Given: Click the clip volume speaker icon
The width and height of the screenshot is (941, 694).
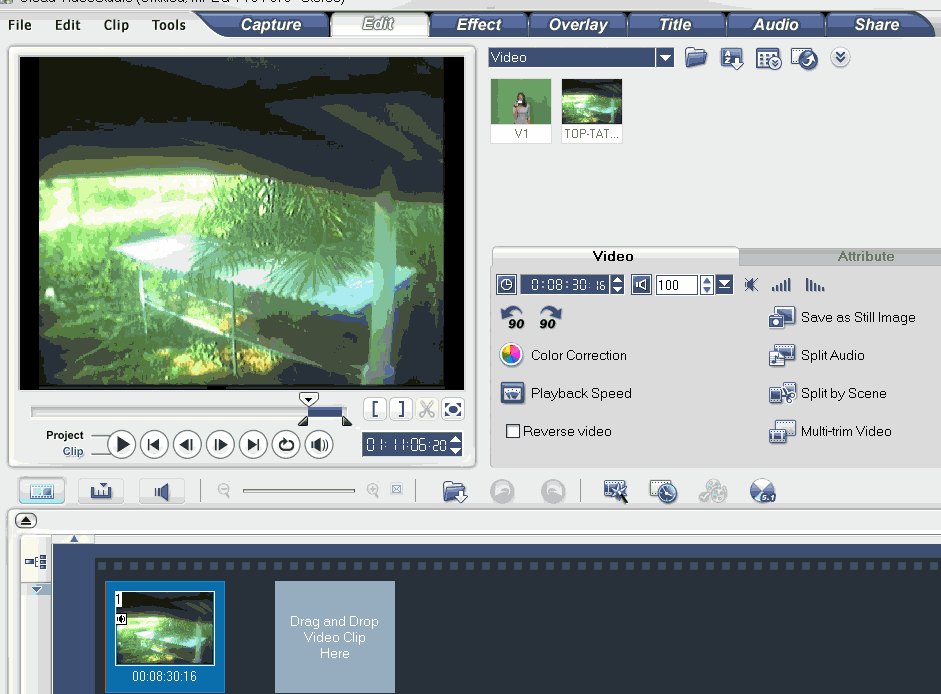Looking at the screenshot, I should click(641, 285).
